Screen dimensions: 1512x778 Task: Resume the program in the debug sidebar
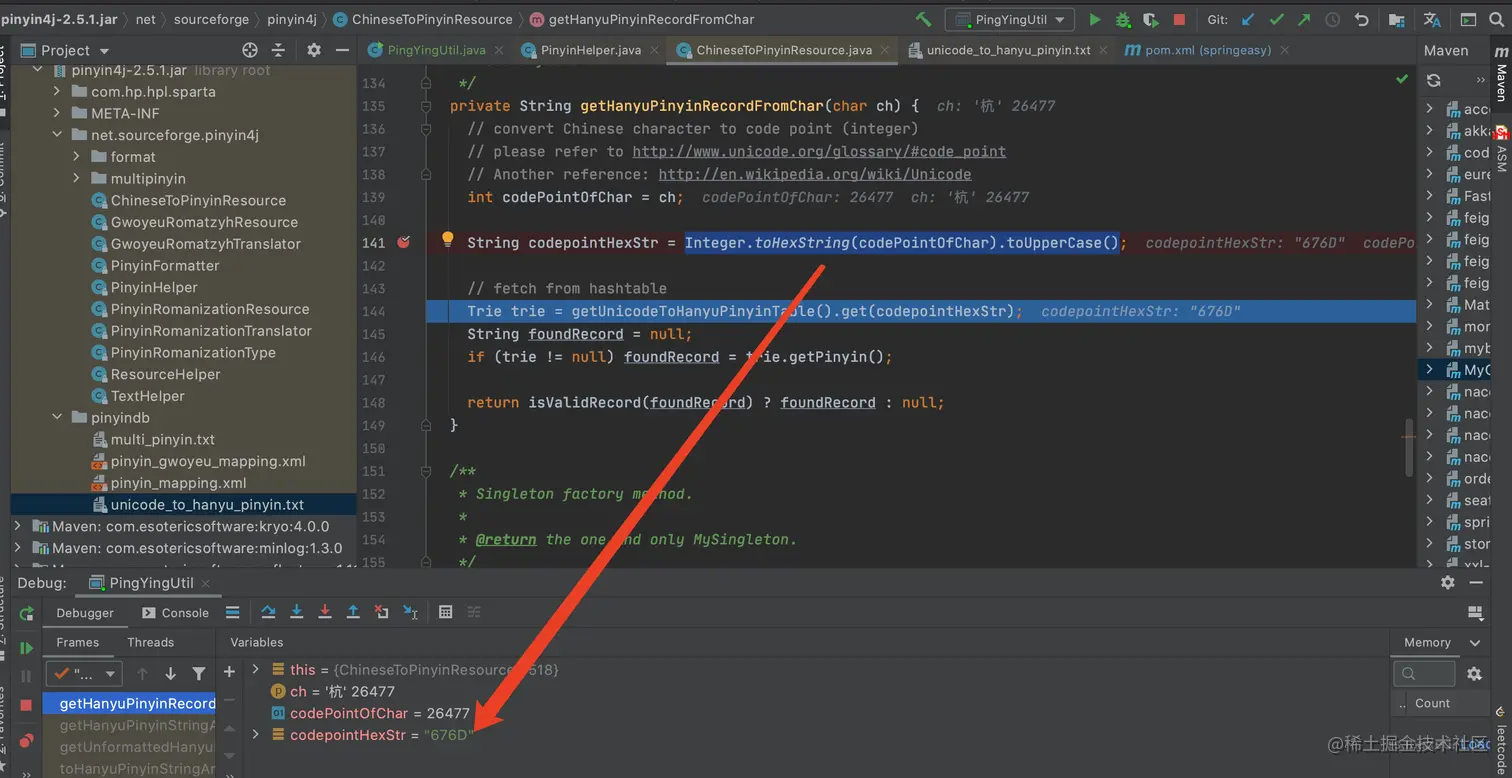tap(26, 648)
